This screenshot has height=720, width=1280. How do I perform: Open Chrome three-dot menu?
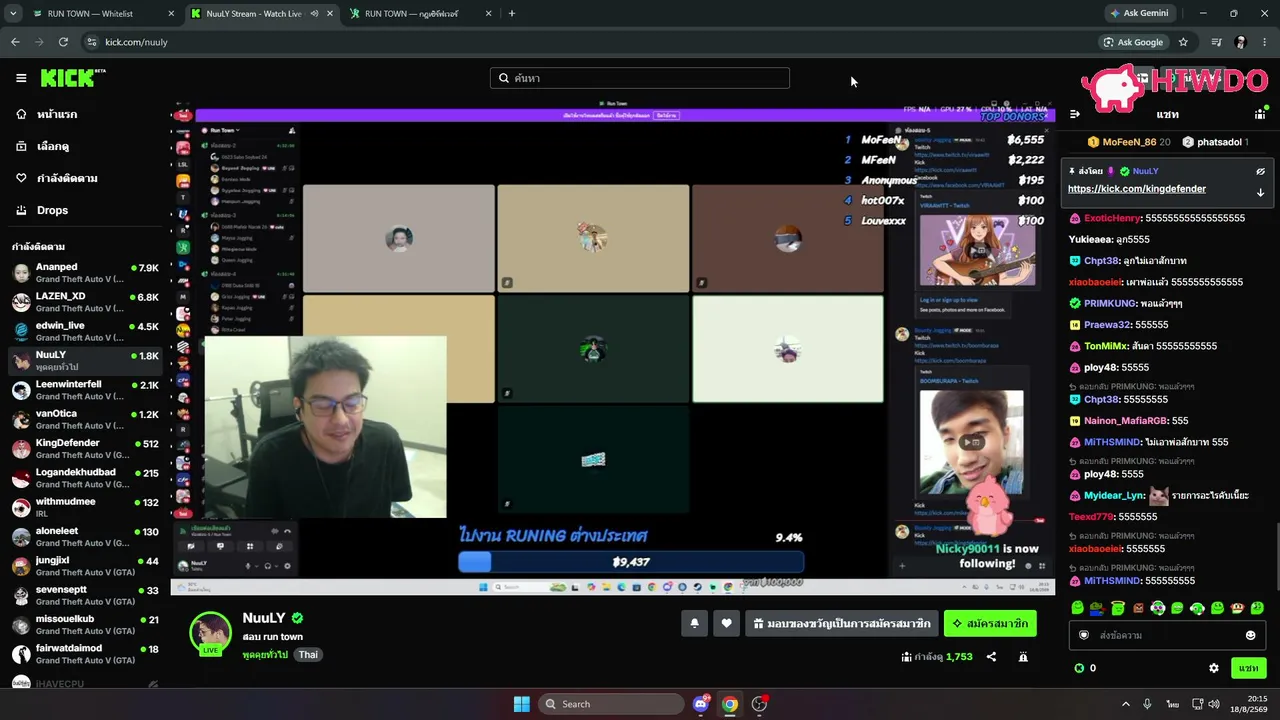[x=1265, y=42]
